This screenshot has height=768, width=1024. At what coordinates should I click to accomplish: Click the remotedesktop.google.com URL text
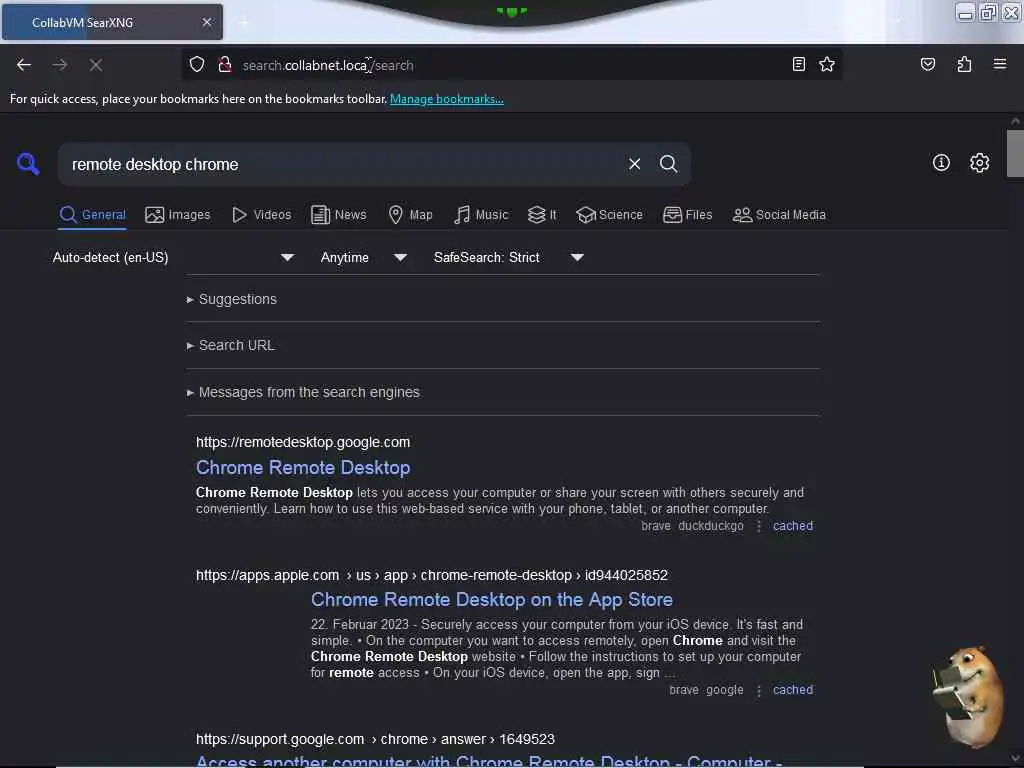click(303, 442)
